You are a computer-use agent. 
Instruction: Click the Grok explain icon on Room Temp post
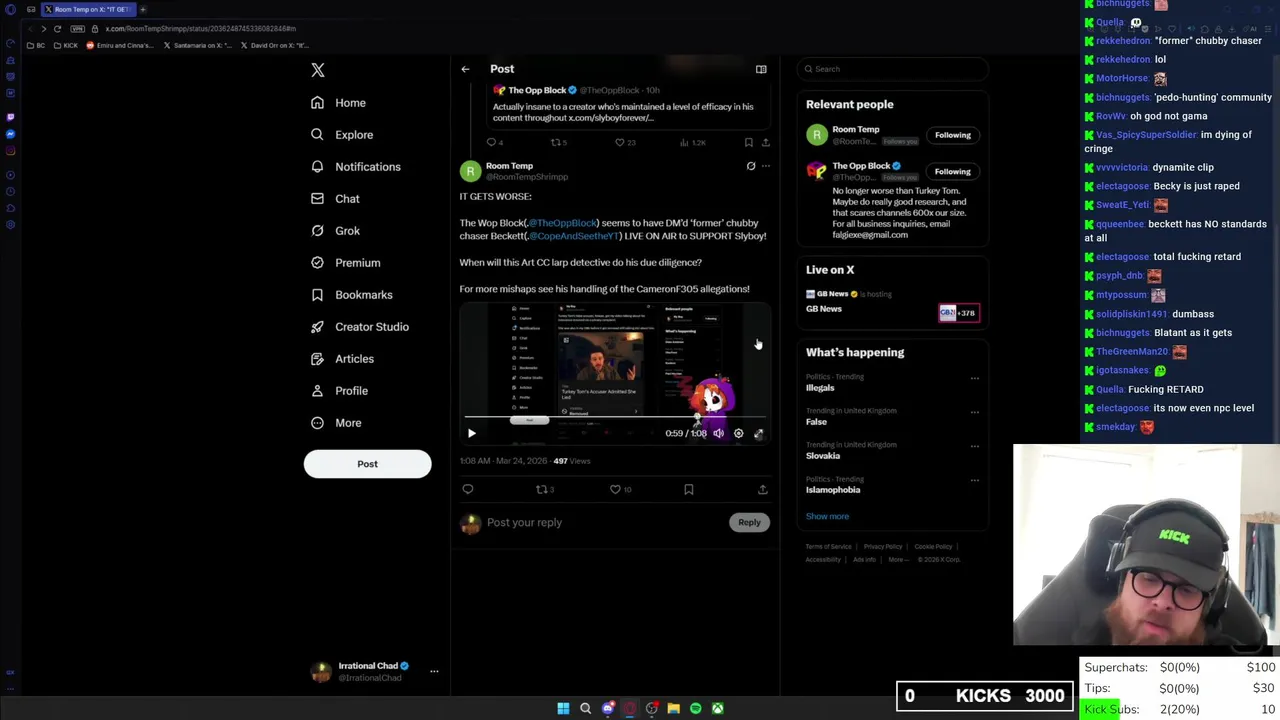(x=751, y=166)
